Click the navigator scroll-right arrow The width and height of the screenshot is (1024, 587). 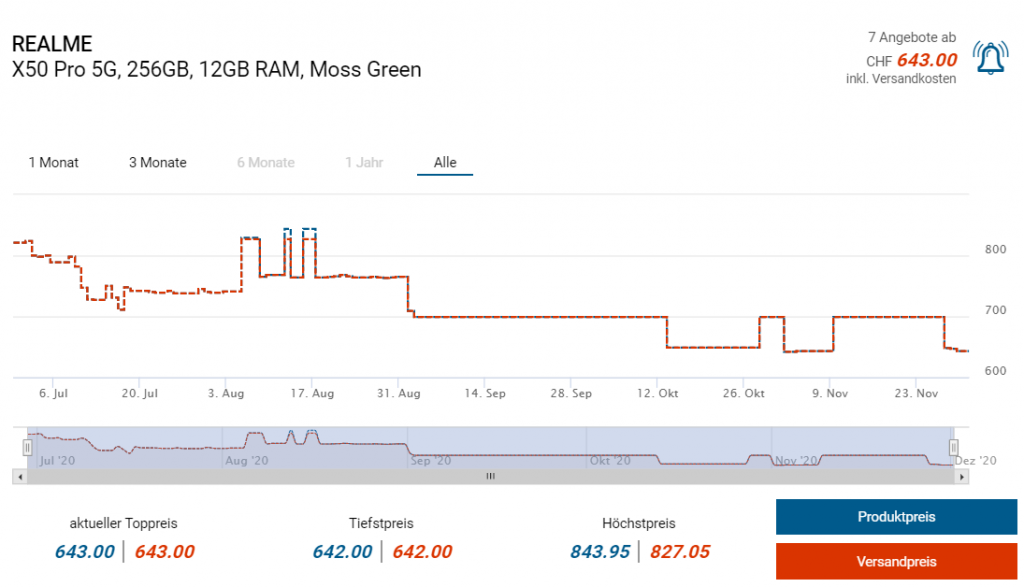tap(962, 477)
